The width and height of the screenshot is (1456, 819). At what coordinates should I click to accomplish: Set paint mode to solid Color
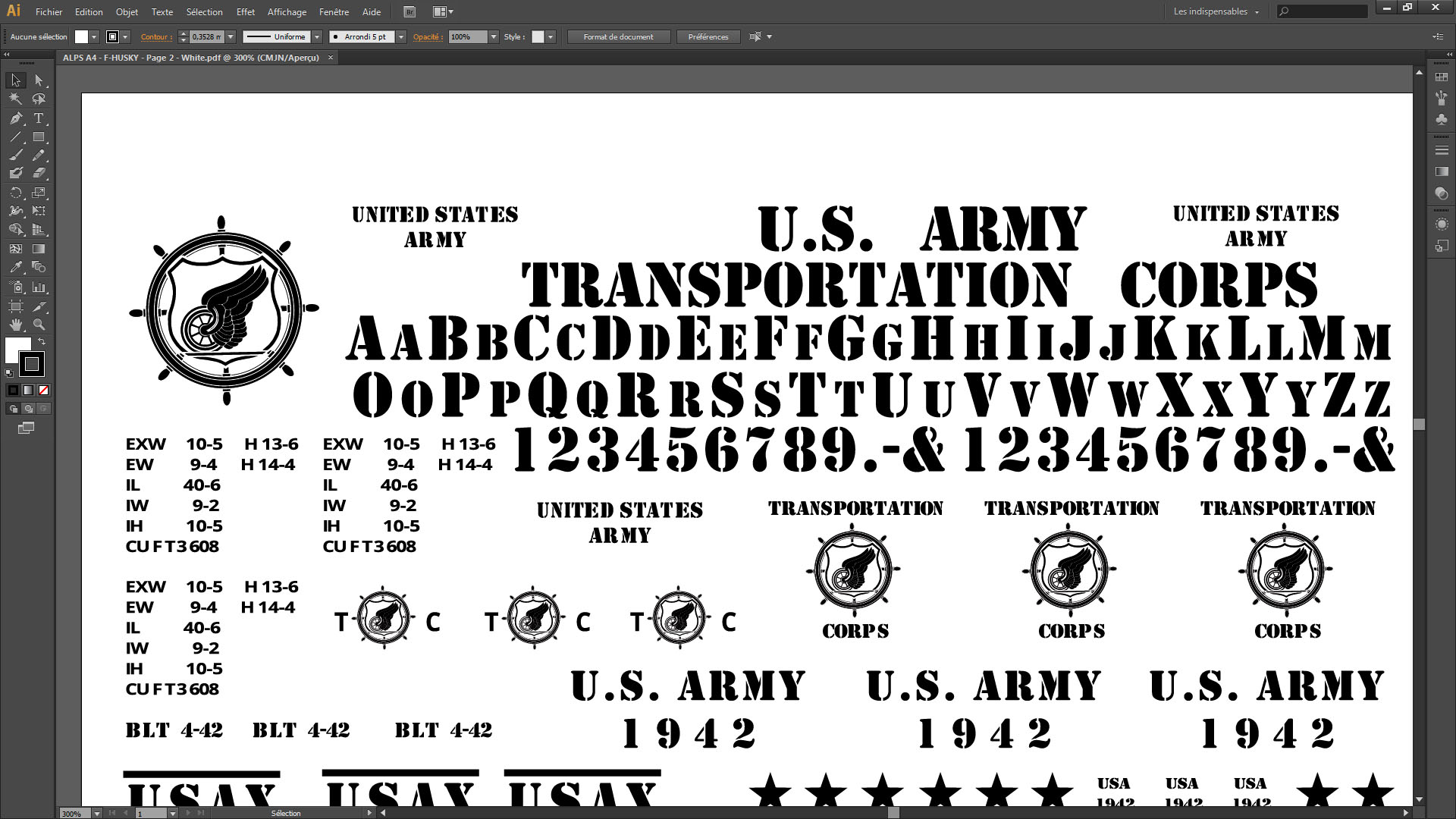click(13, 391)
